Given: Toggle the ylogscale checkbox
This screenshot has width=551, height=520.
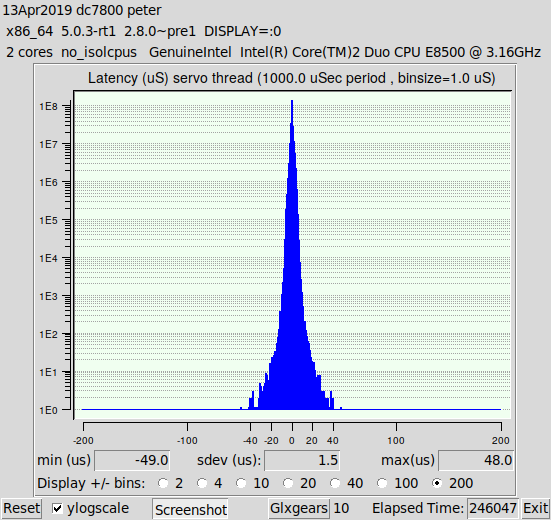Looking at the screenshot, I should 57,508.
